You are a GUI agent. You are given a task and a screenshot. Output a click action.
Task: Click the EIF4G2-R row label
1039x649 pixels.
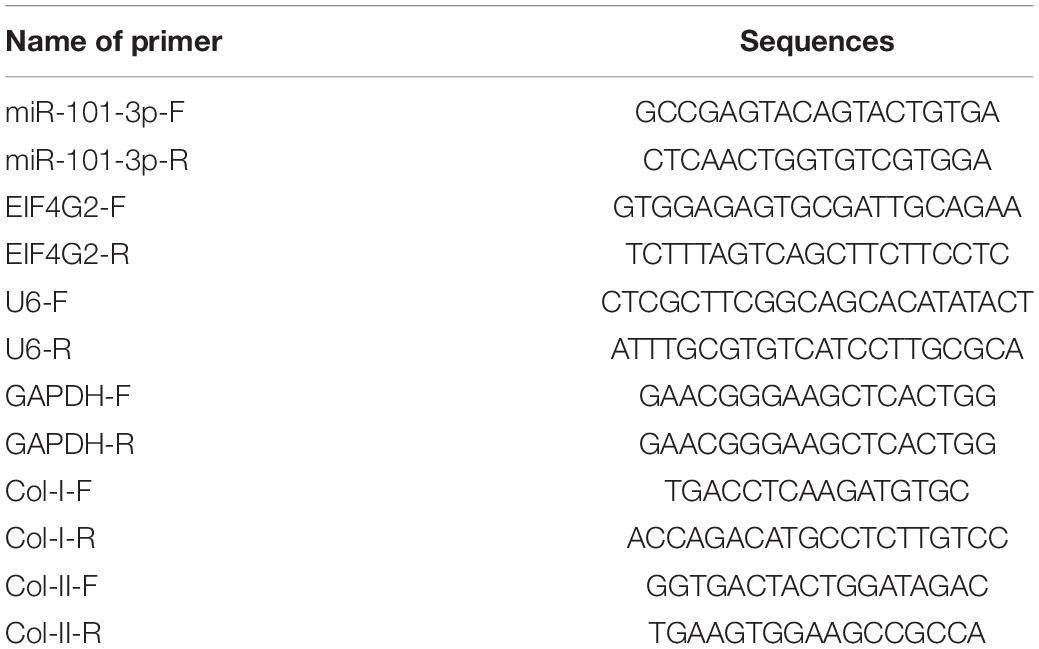coord(67,254)
